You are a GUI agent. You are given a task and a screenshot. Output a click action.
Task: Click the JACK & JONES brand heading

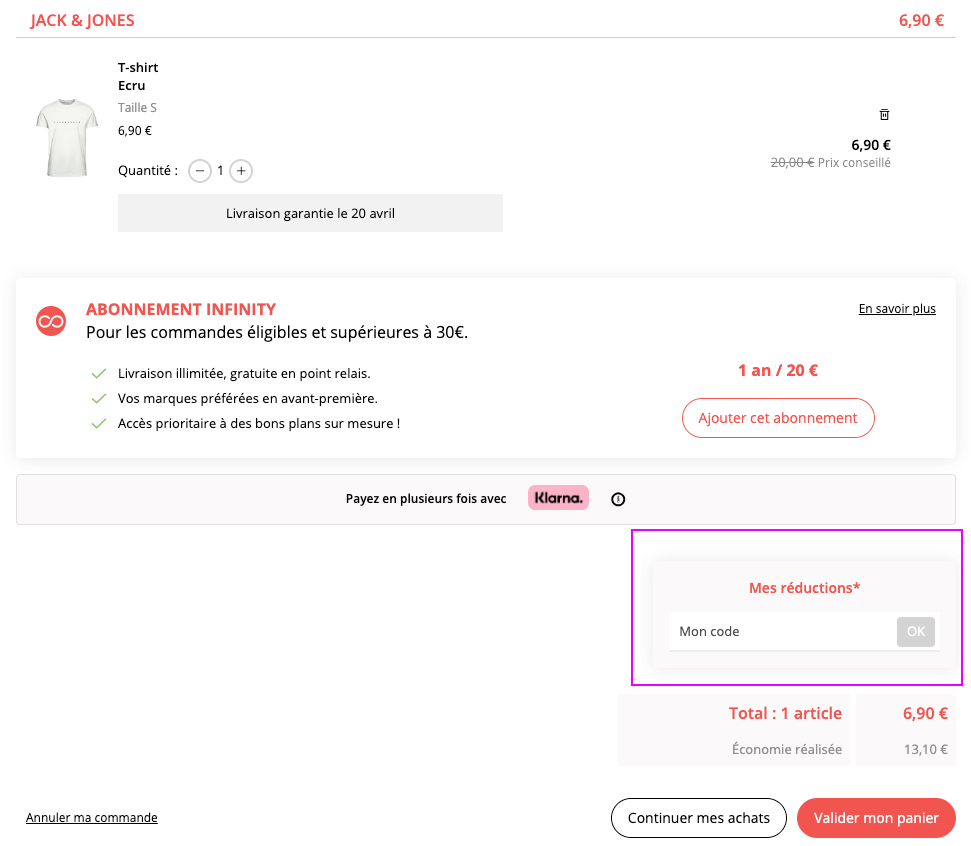click(82, 20)
